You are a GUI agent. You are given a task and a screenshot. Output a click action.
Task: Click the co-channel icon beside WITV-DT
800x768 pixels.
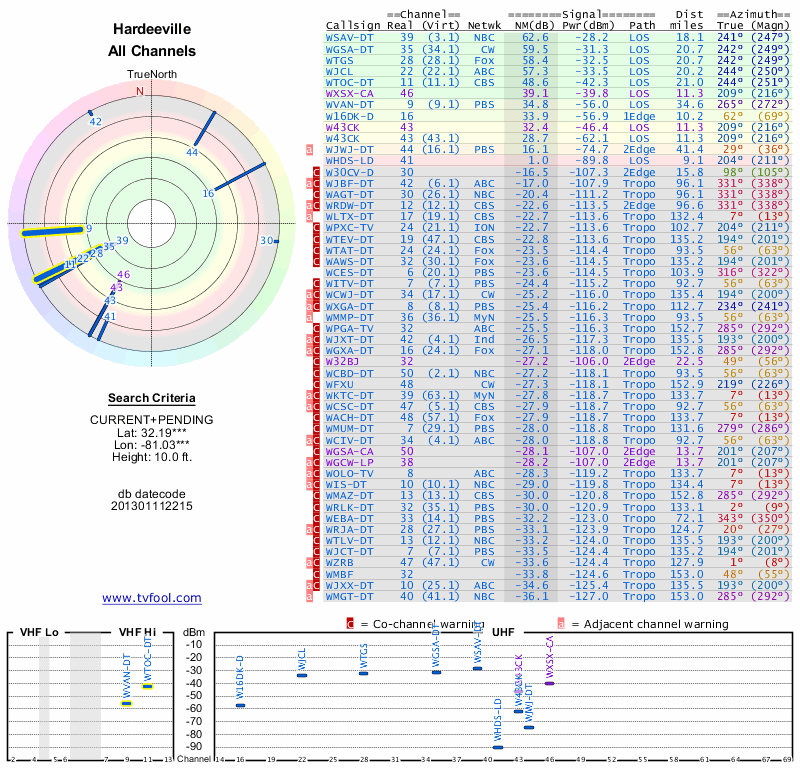coord(316,284)
